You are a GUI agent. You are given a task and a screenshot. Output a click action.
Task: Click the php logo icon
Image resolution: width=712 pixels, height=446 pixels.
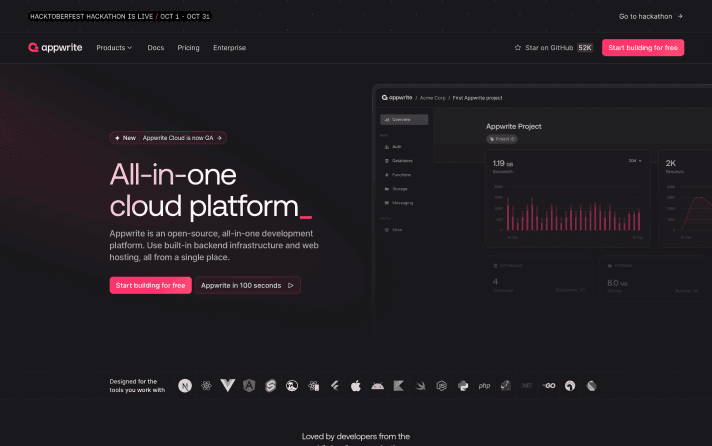click(x=485, y=386)
